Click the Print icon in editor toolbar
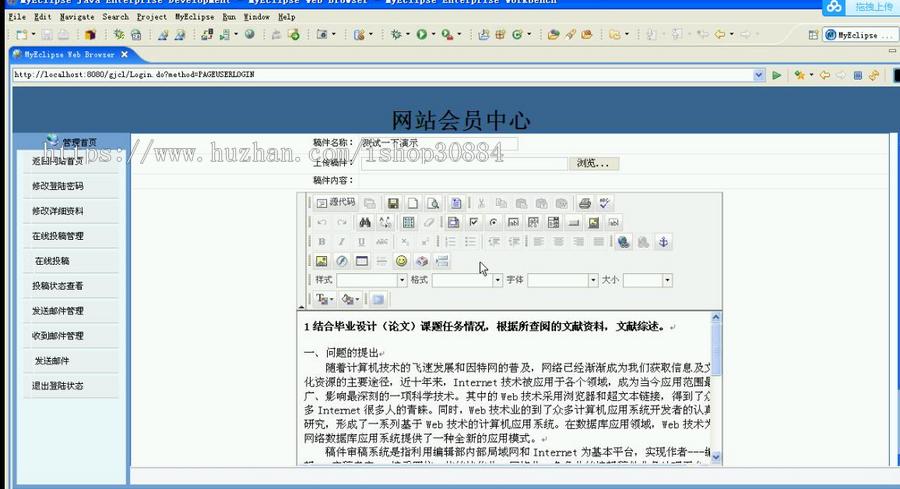This screenshot has height=489, width=900. tap(584, 203)
